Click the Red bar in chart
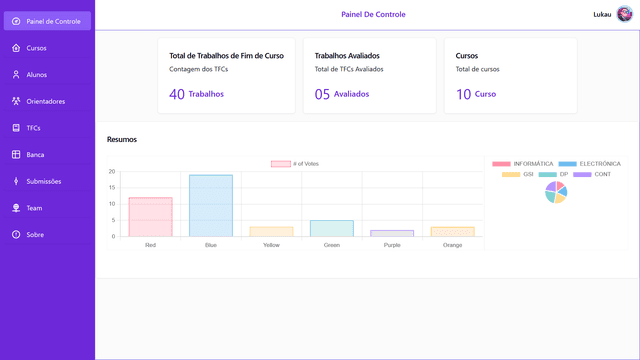The image size is (640, 360). pyautogui.click(x=151, y=217)
